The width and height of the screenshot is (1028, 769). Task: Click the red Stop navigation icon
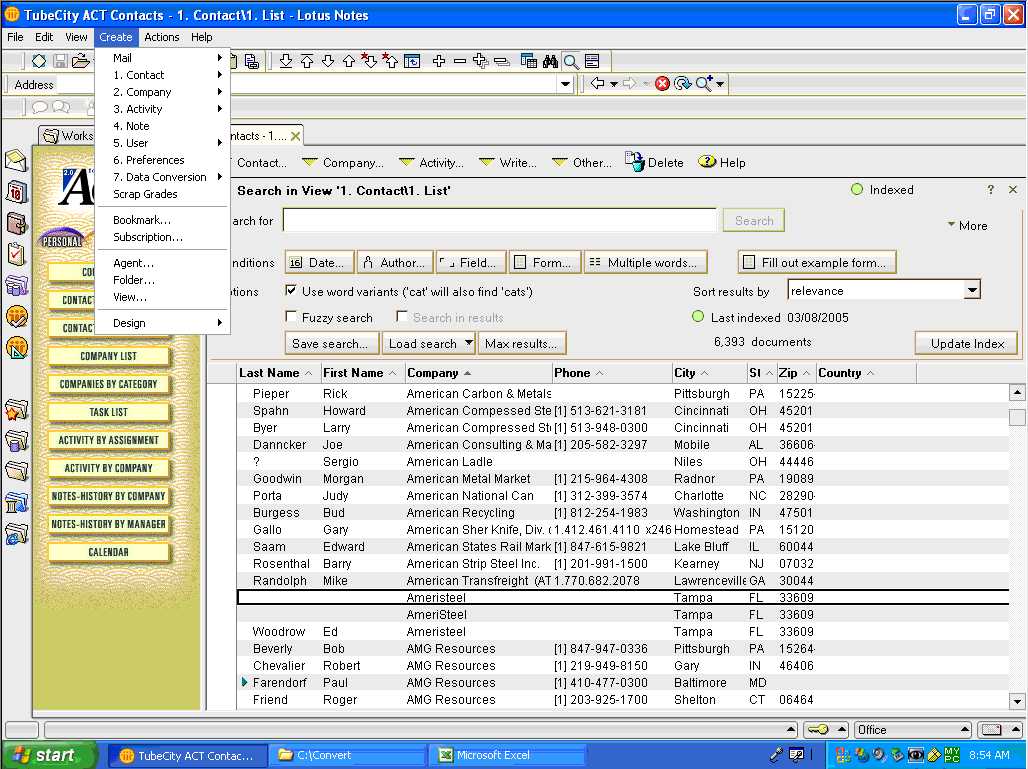tap(662, 83)
